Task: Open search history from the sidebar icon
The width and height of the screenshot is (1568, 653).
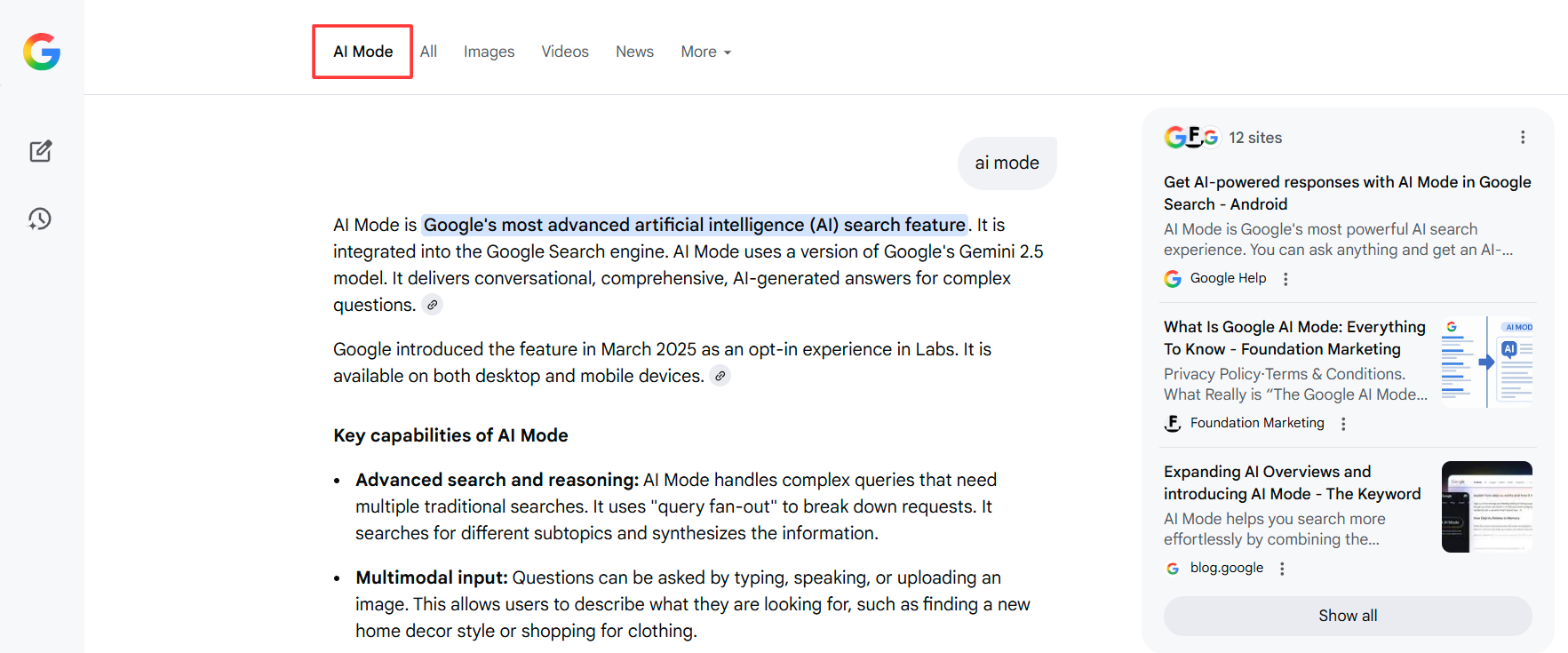Action: (41, 219)
